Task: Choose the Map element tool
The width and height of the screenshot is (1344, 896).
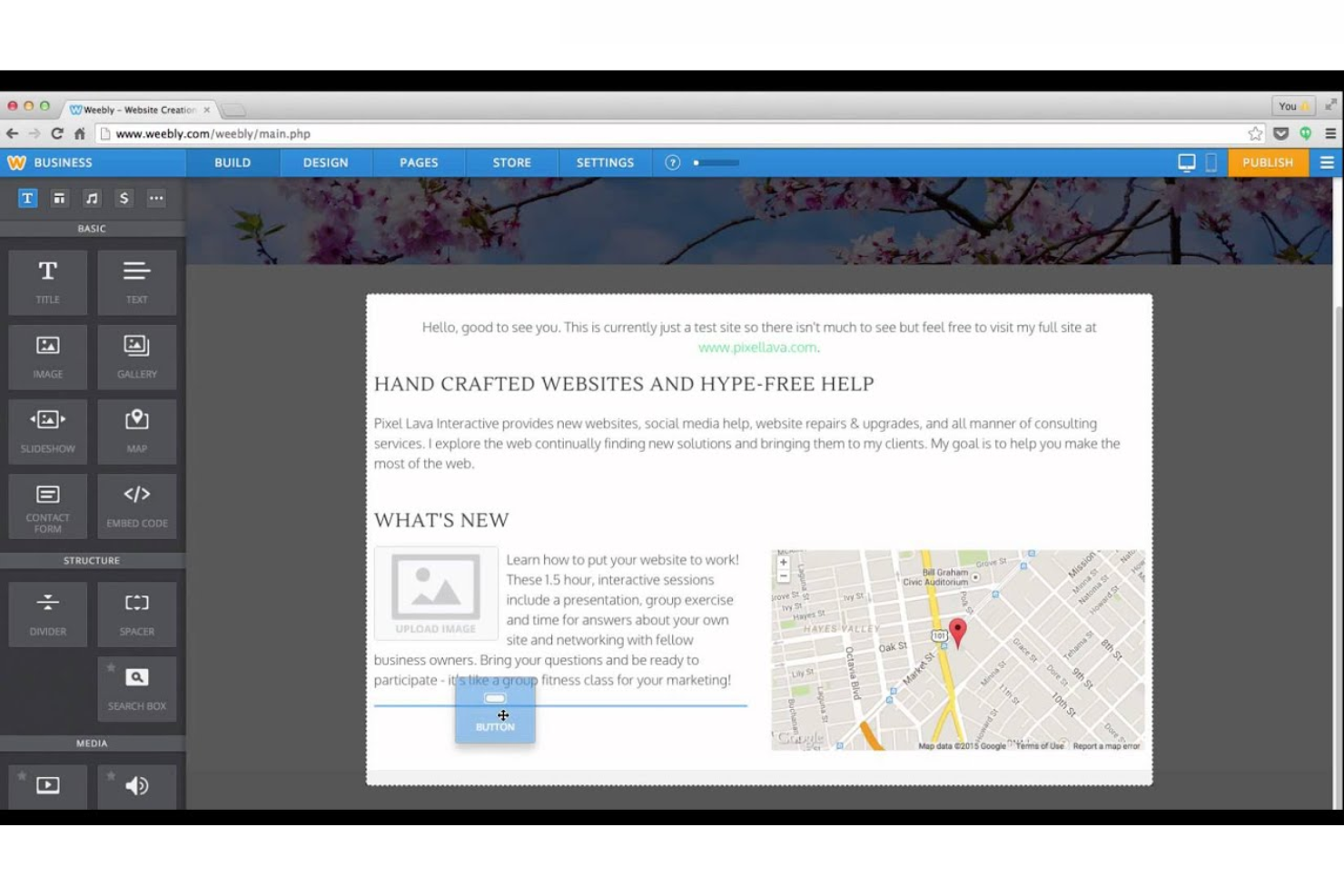Action: tap(136, 430)
